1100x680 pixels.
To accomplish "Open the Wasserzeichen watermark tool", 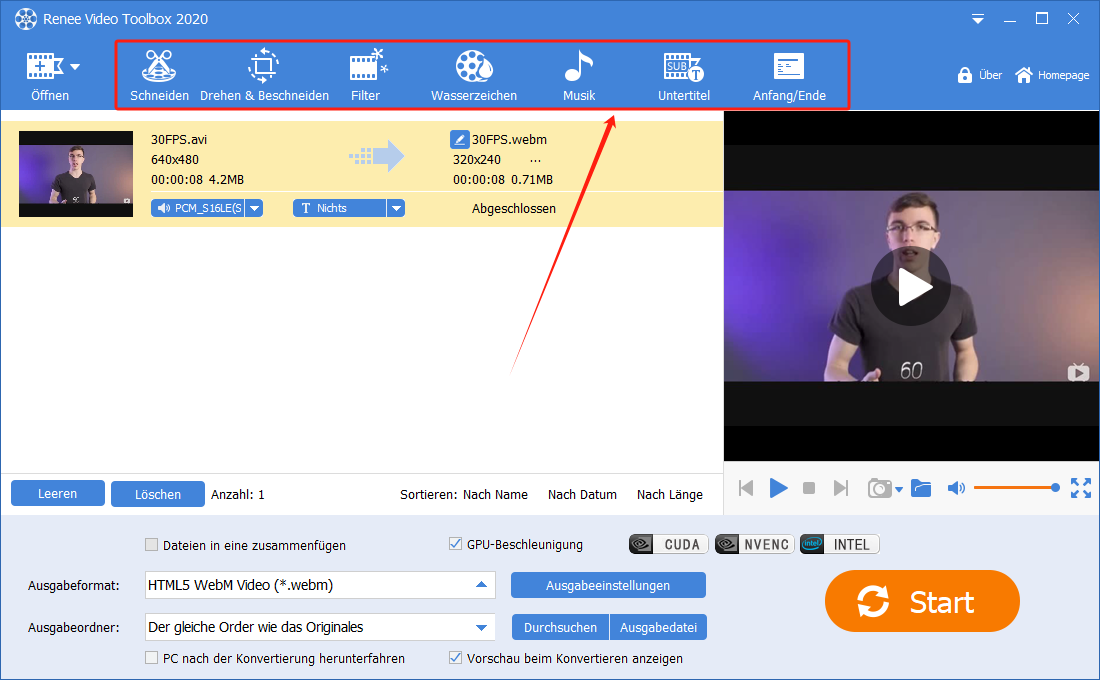I will pos(474,75).
